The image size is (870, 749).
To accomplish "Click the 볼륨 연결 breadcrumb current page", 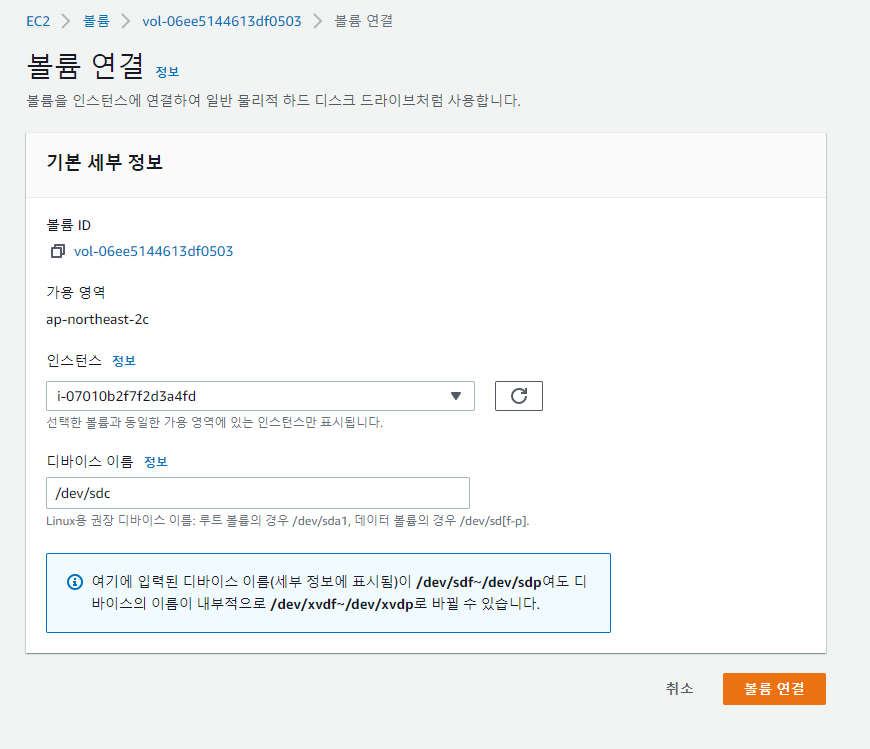I will pyautogui.click(x=364, y=21).
